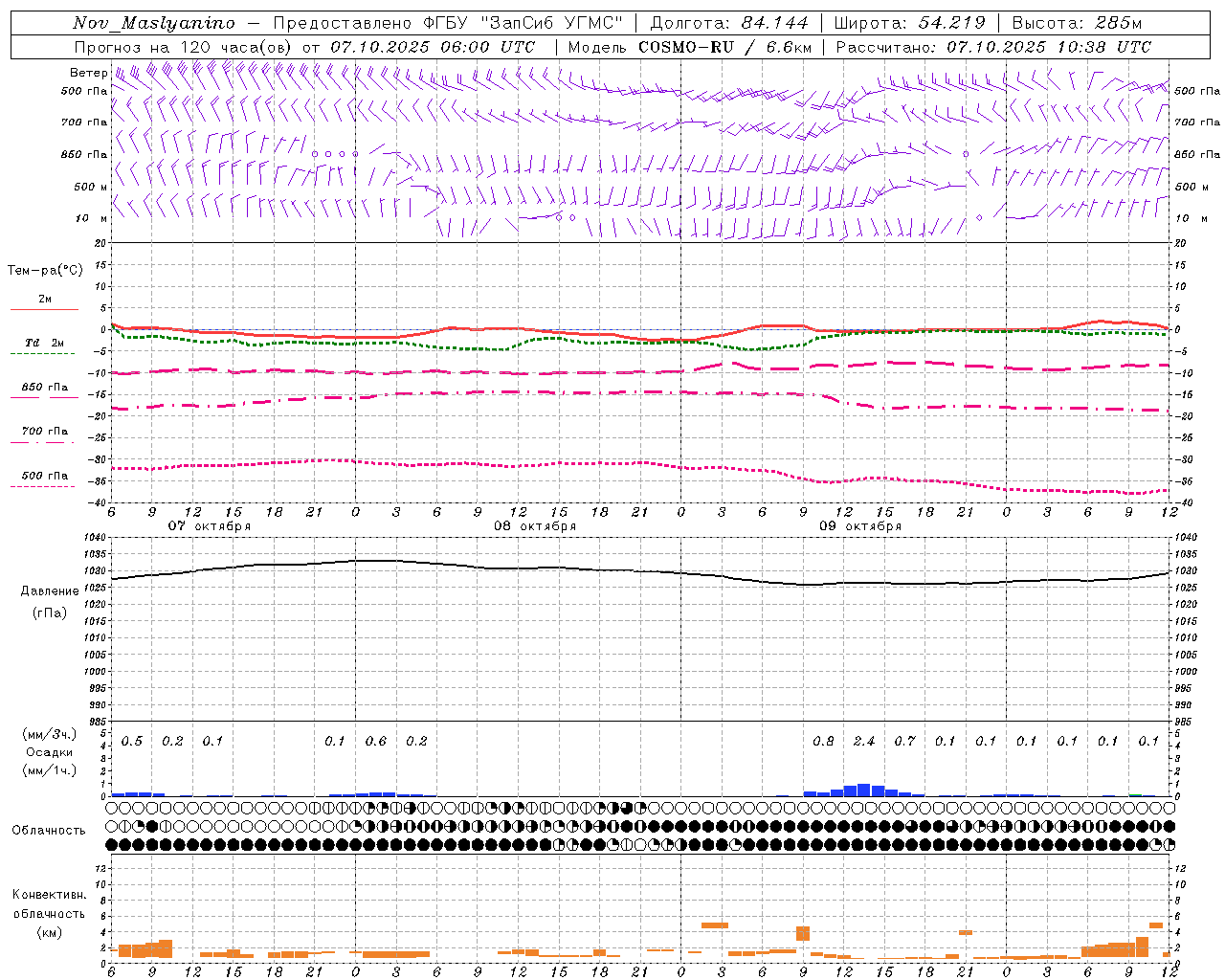Click the Долгота: 84.144 field
The image size is (1225, 980).
point(729,23)
